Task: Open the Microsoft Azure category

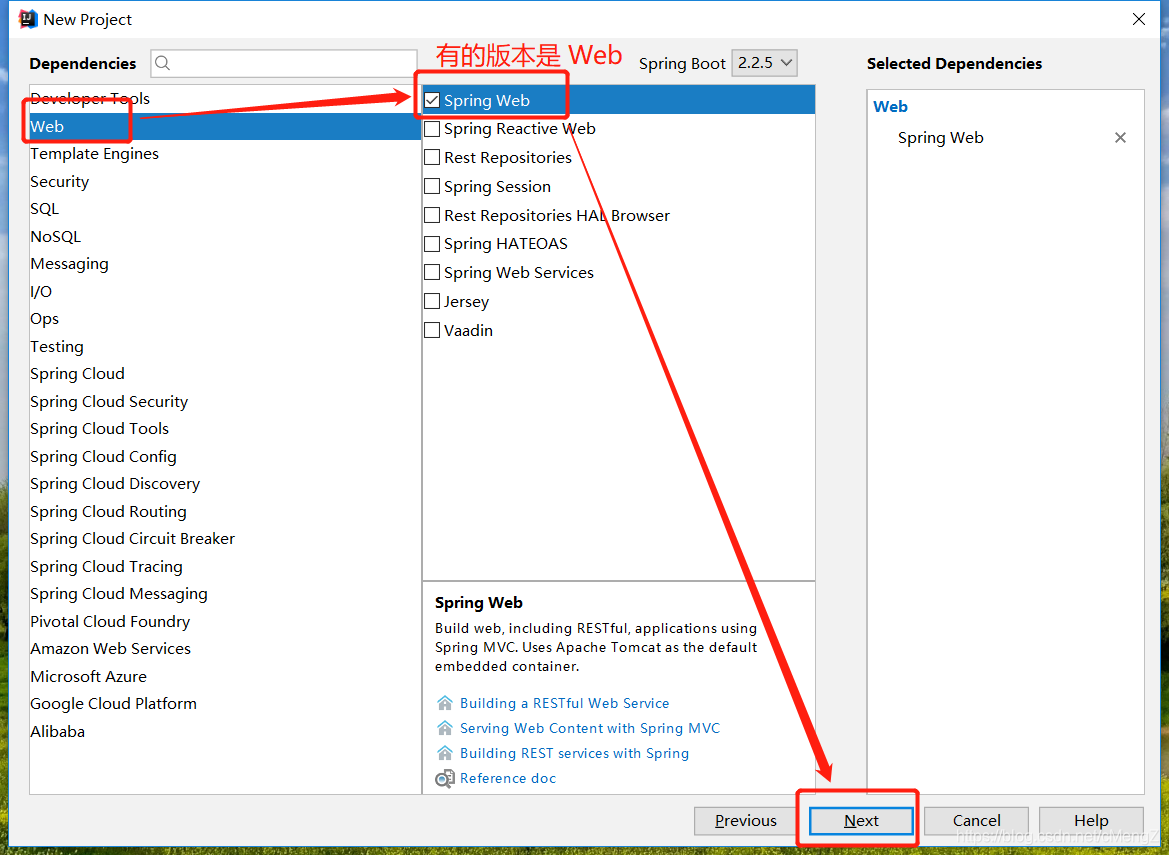Action: [225, 676]
